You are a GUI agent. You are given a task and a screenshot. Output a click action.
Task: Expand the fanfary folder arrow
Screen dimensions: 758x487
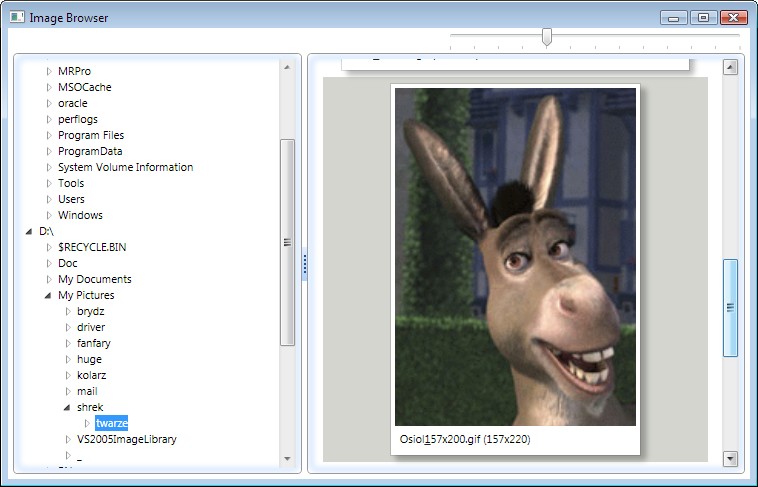[68, 343]
